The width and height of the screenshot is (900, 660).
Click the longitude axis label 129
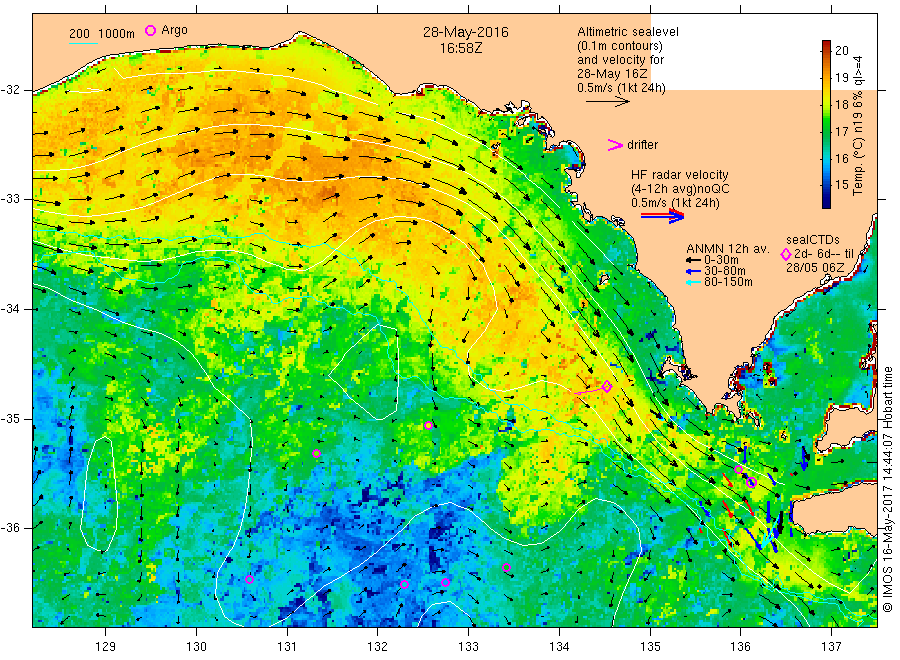coord(106,647)
